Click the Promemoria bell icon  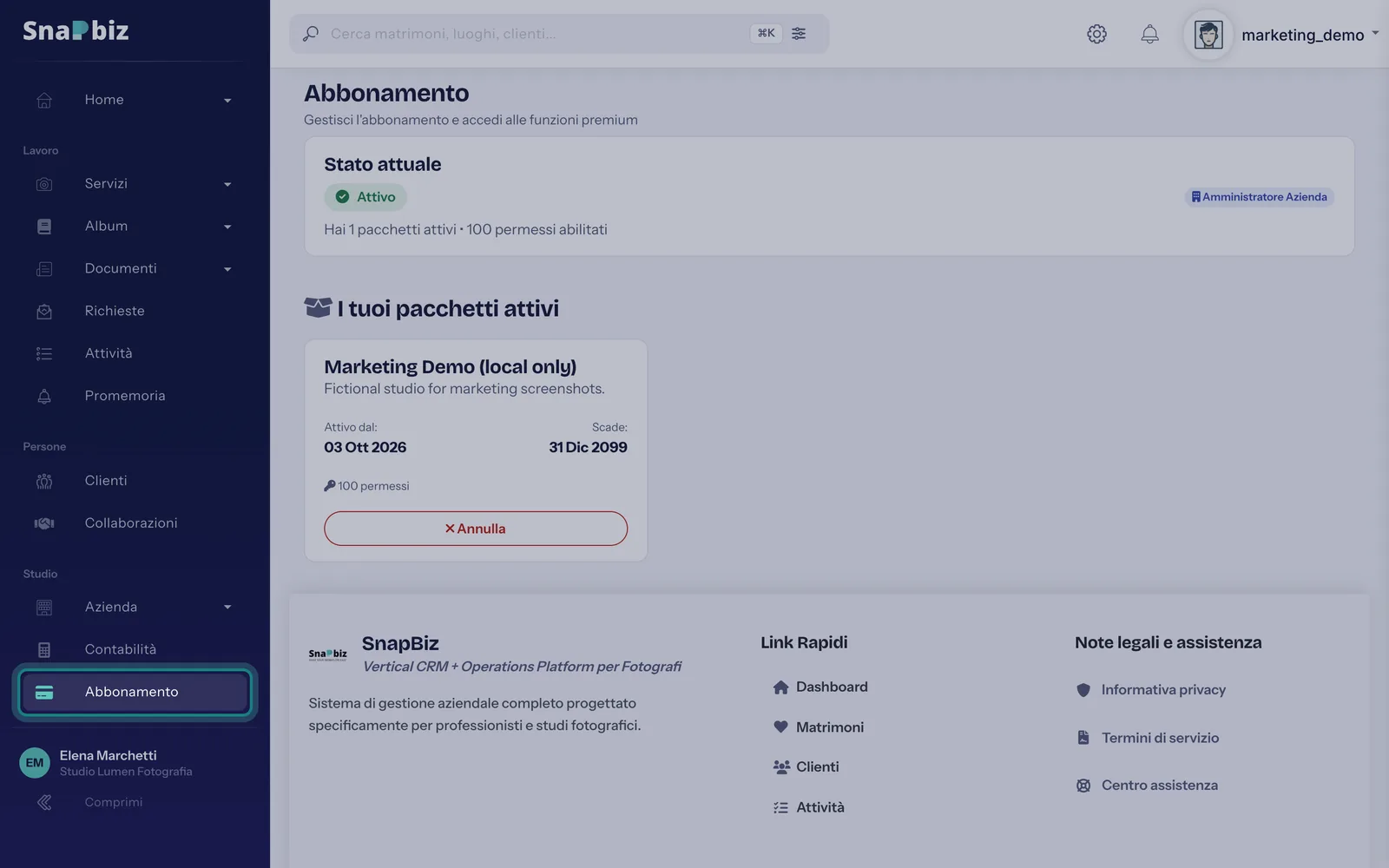click(44, 396)
